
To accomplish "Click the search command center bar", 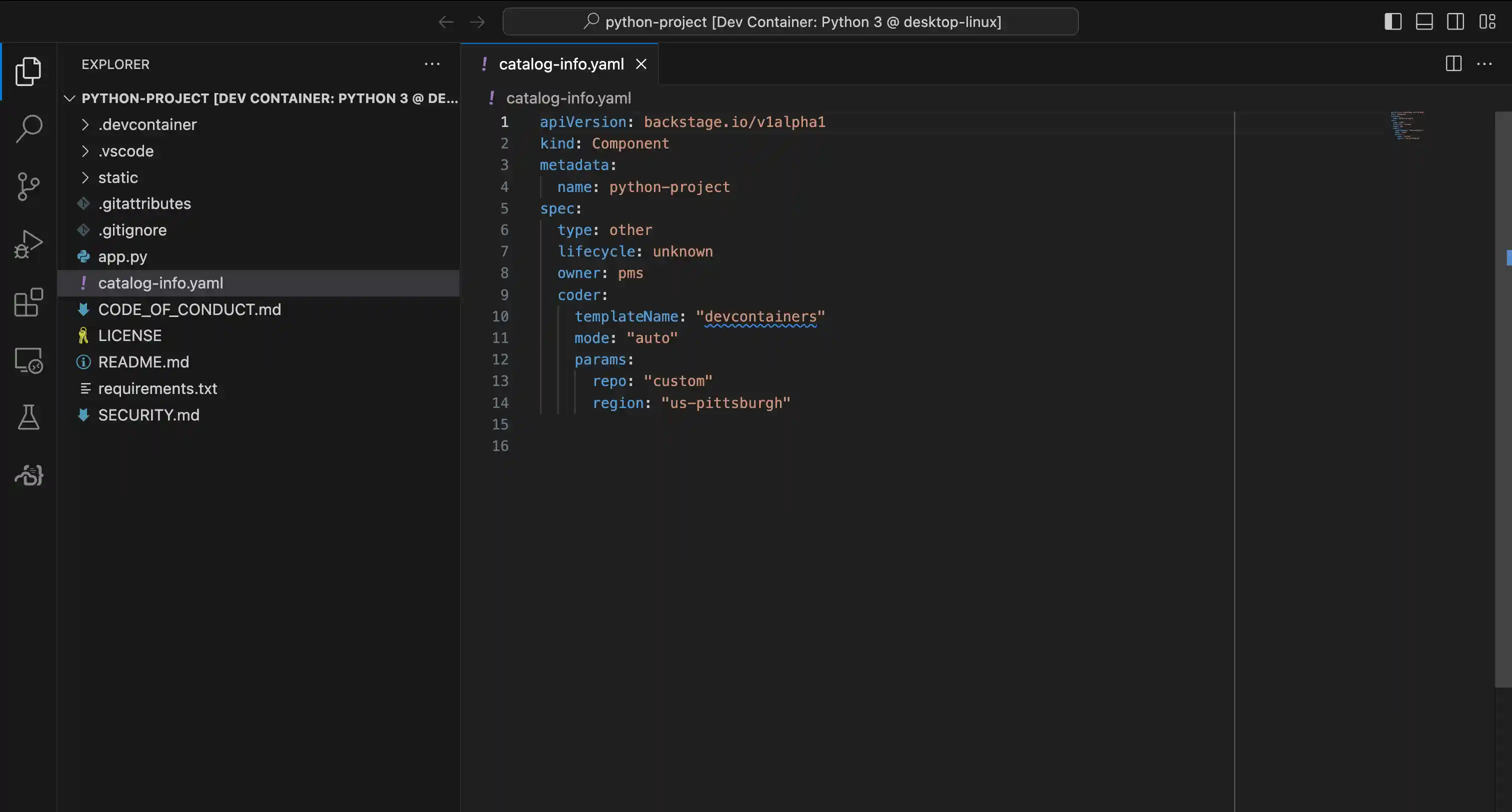I will pyautogui.click(x=790, y=21).
